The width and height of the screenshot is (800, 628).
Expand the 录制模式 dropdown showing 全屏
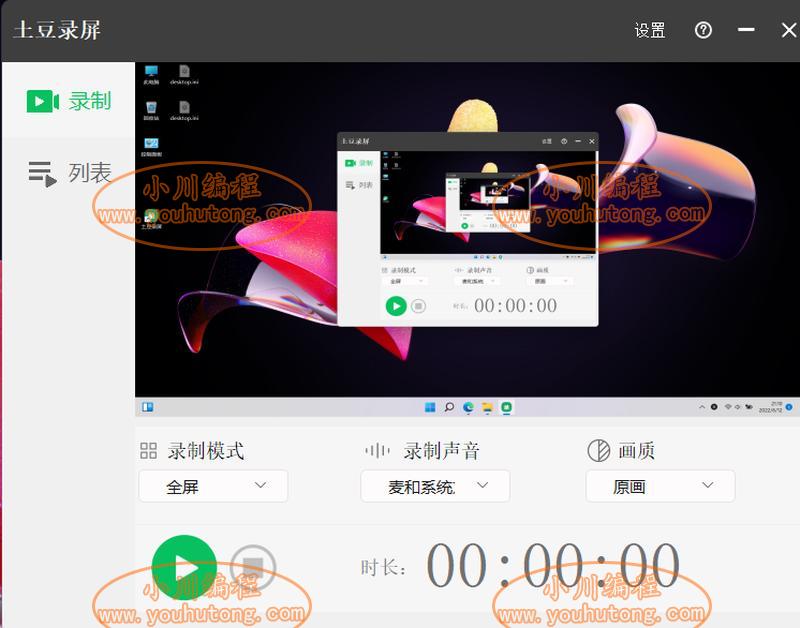coord(213,486)
